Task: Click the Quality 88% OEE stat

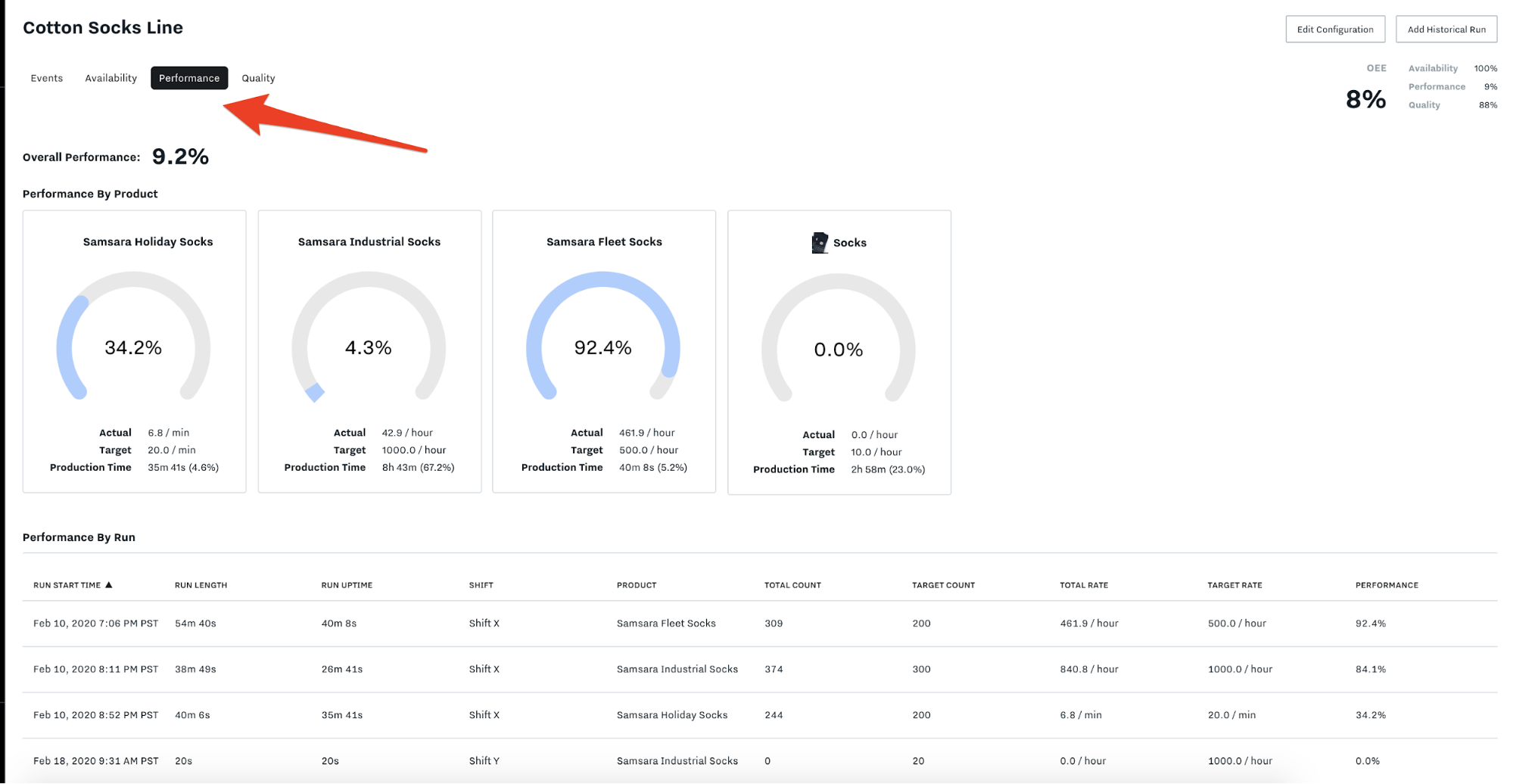Action: [x=1452, y=105]
